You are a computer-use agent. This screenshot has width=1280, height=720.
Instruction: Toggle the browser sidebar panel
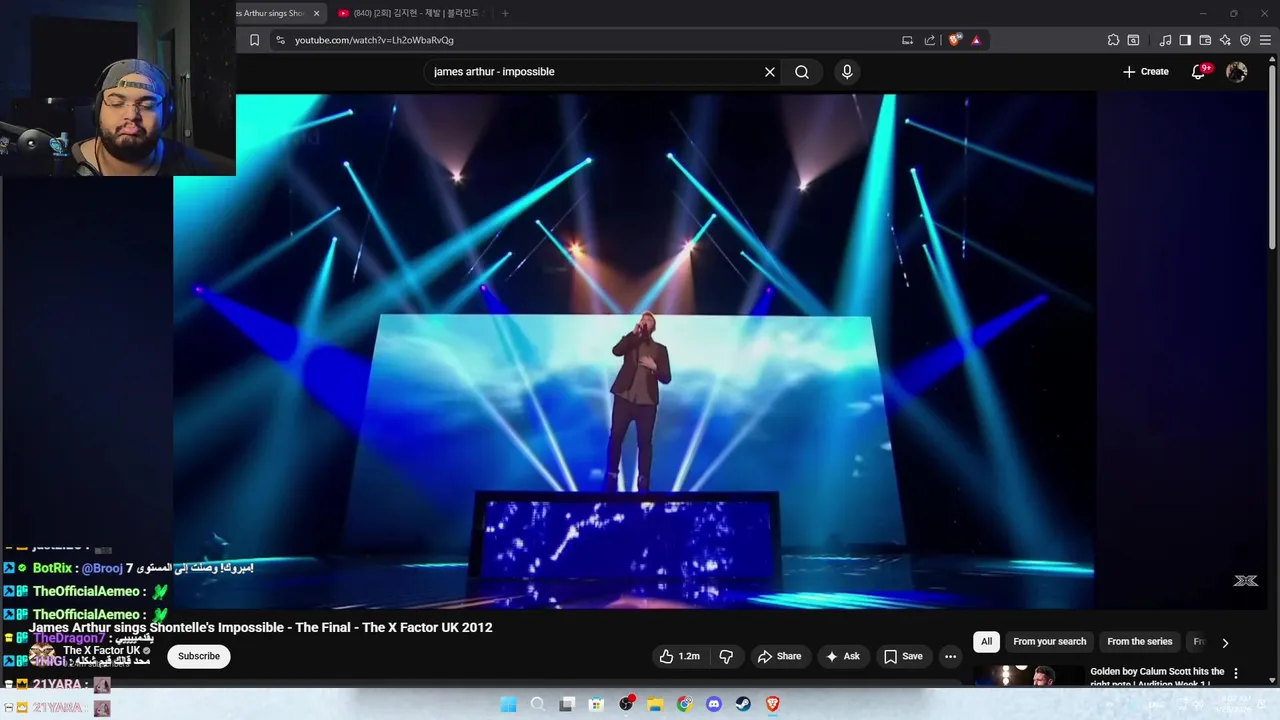(1185, 40)
